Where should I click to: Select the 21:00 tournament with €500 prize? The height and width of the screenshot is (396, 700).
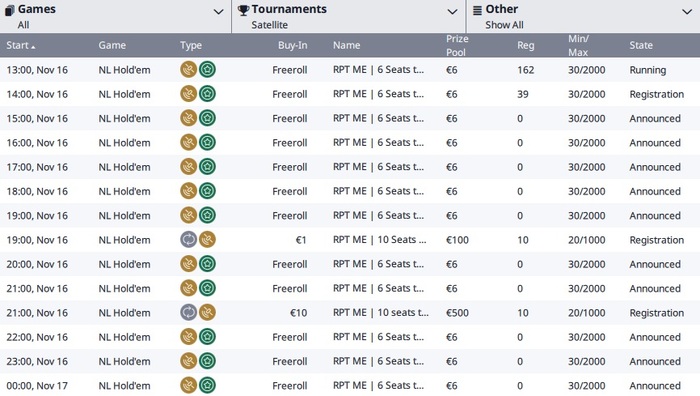pyautogui.click(x=350, y=313)
